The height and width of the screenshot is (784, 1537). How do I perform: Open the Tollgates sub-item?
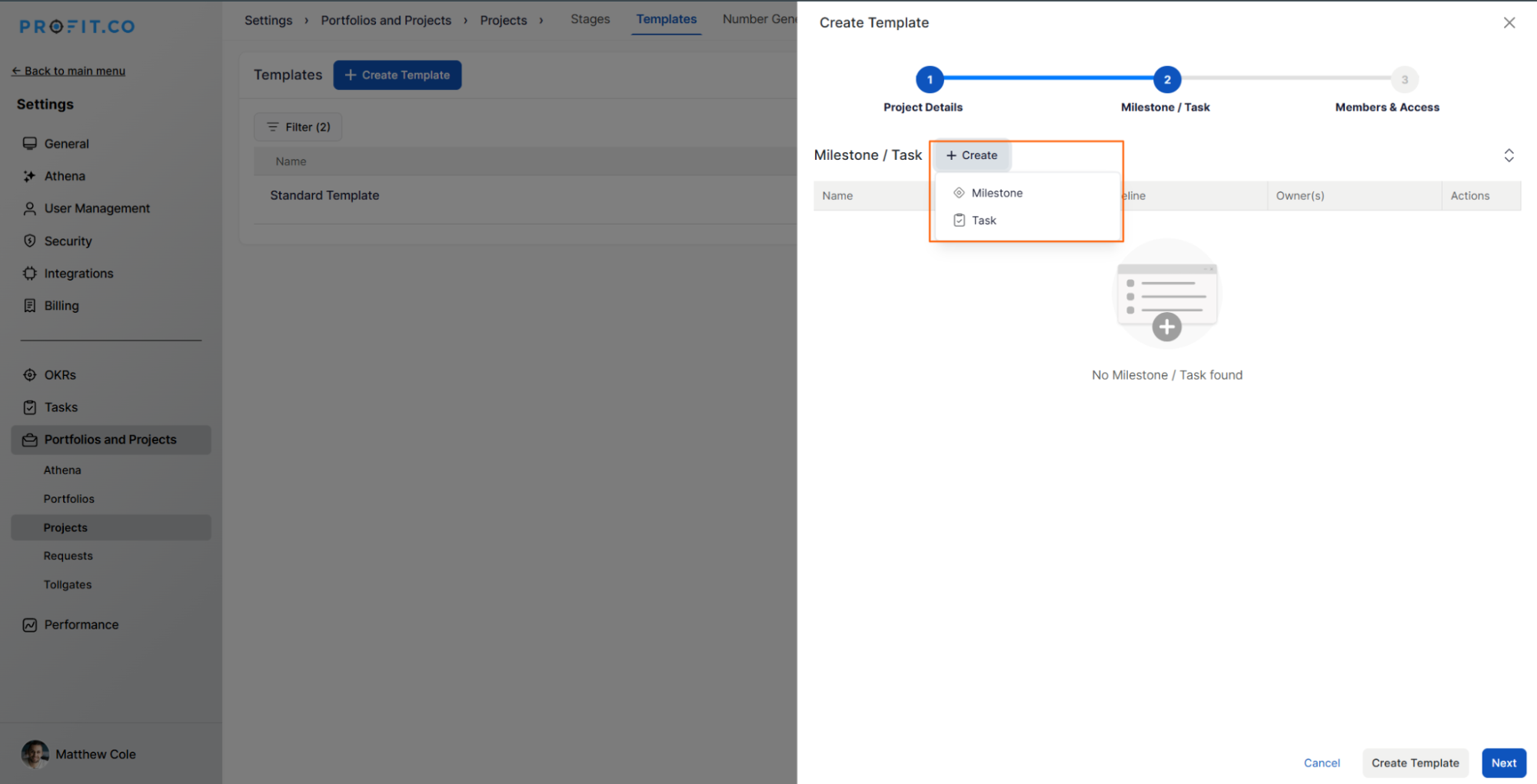[68, 585]
